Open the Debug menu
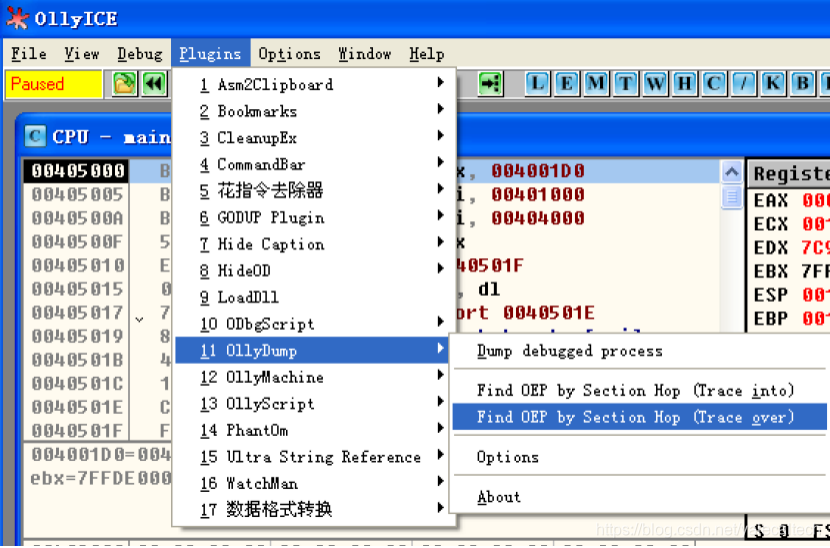This screenshot has height=548, width=830. 140,53
